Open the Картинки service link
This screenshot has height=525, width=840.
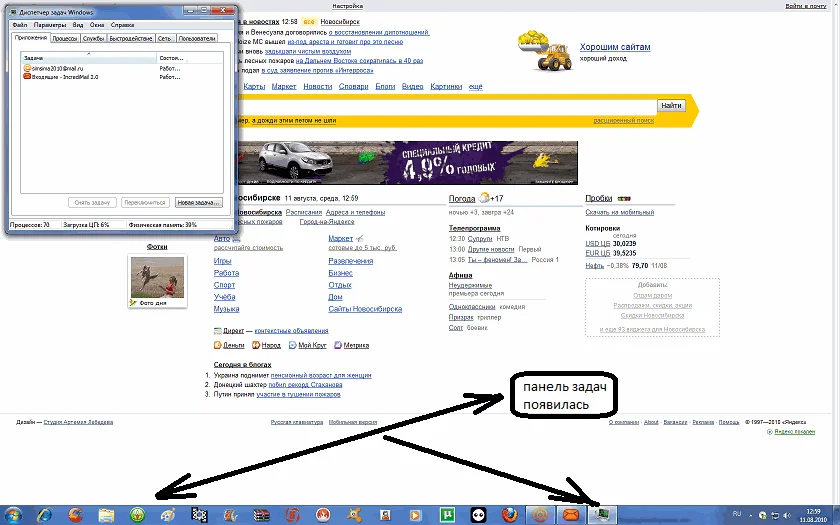(446, 86)
